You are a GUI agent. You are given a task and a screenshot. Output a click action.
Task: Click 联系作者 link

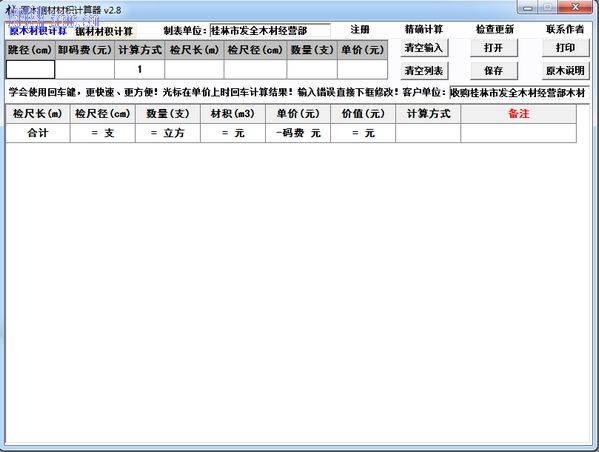[x=565, y=29]
